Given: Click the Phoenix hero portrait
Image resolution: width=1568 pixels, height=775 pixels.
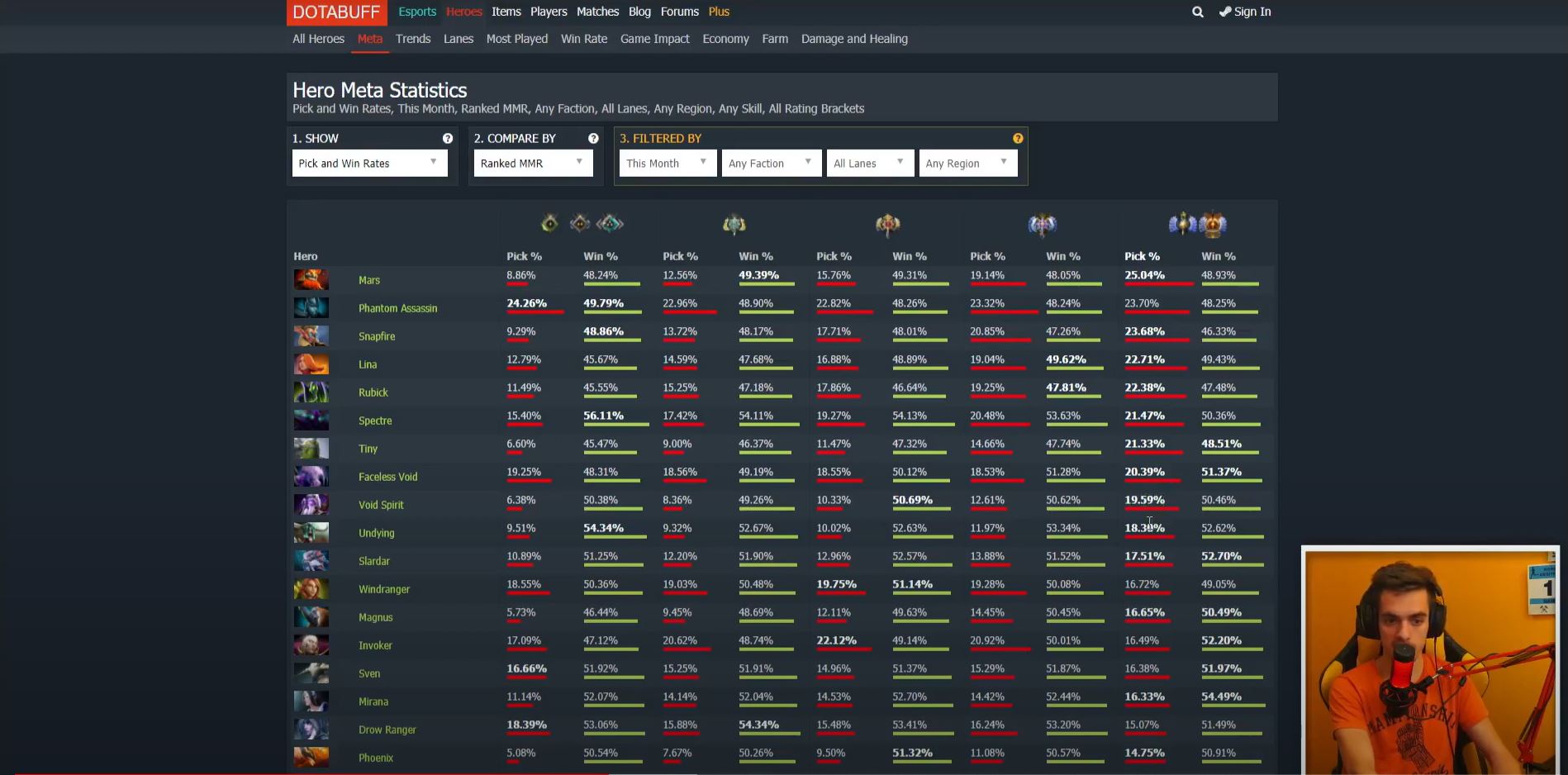Looking at the screenshot, I should (x=311, y=757).
